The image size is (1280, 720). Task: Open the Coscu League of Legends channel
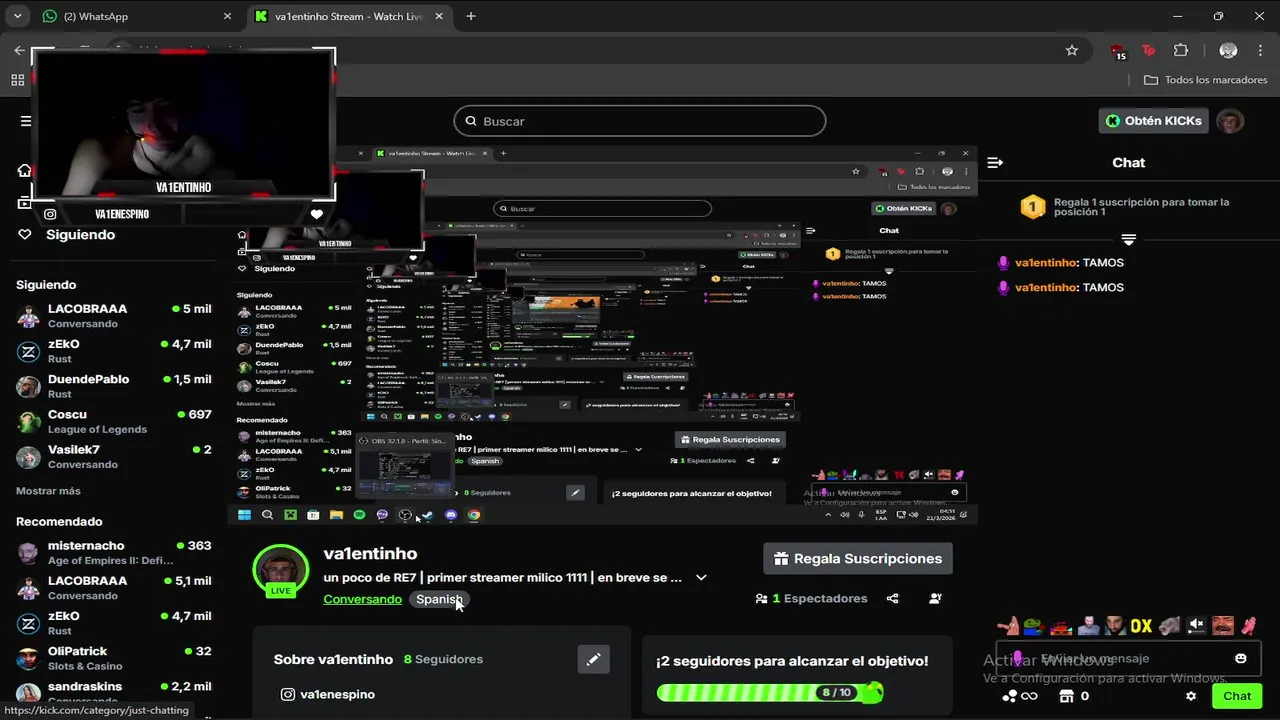pos(113,421)
